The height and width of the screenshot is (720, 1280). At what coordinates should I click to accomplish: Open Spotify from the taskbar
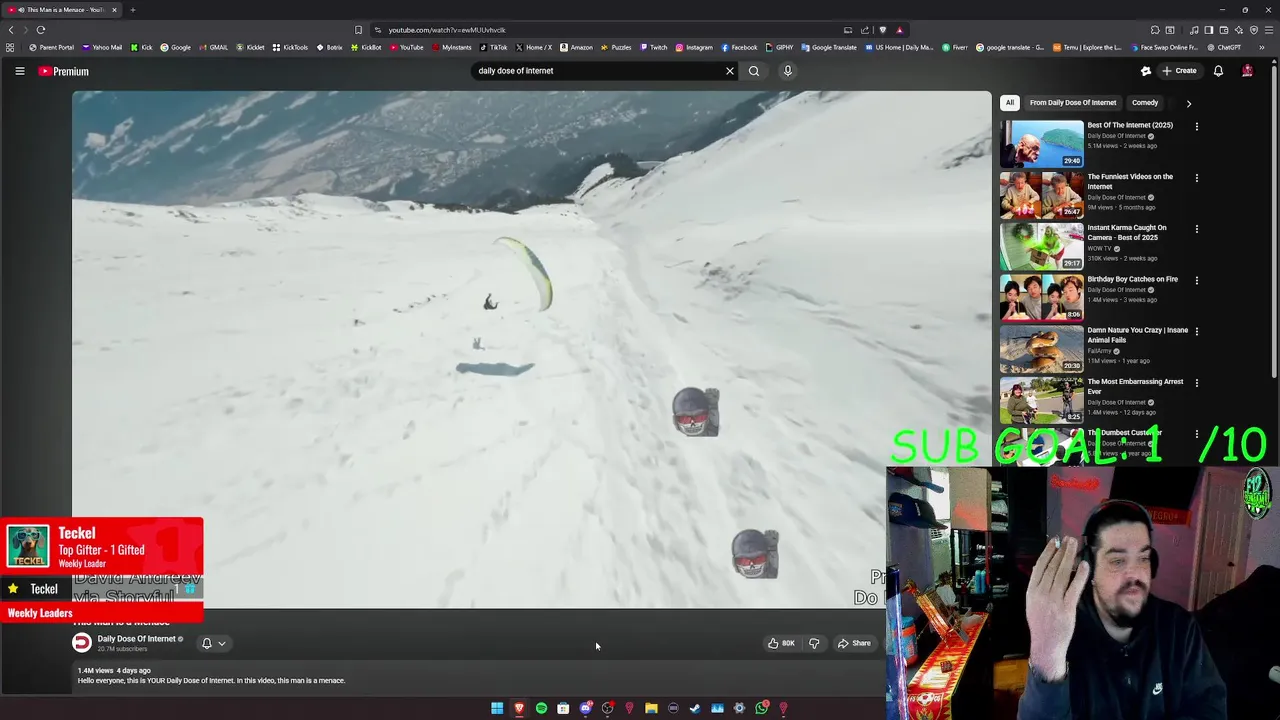pos(541,708)
